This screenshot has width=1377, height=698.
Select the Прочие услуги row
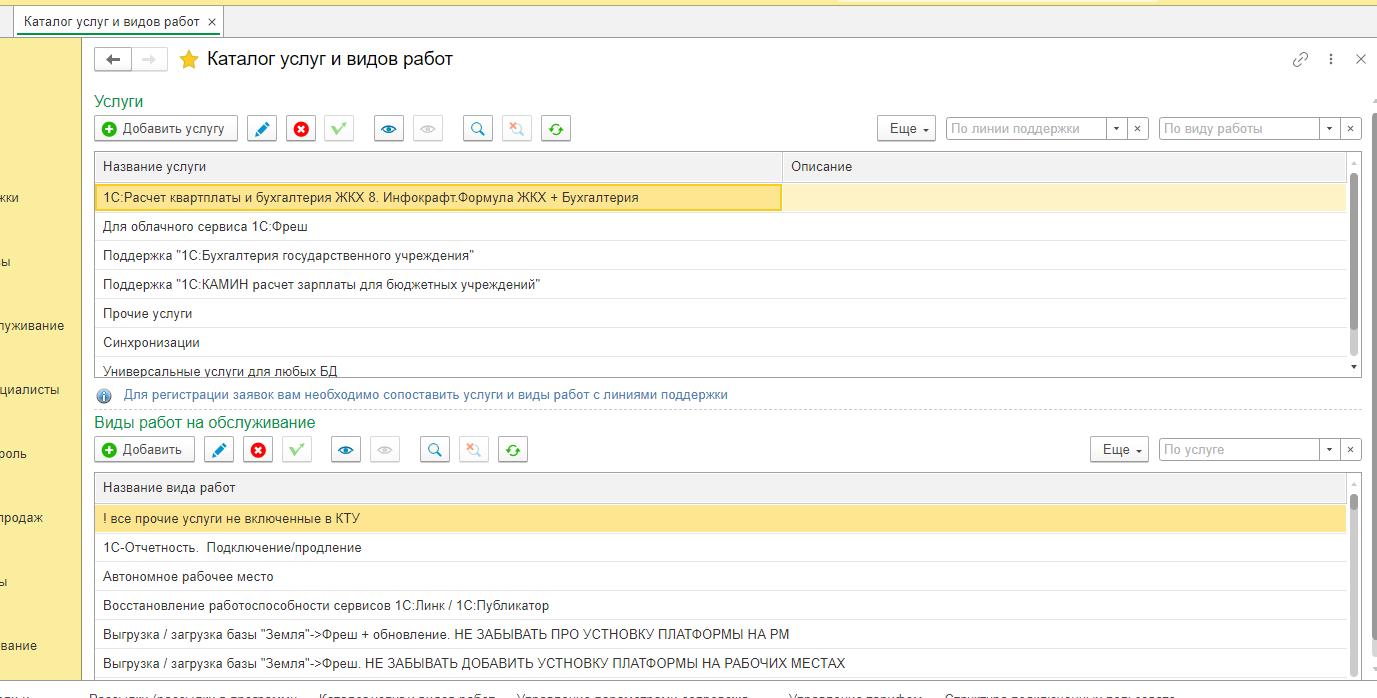pos(721,314)
